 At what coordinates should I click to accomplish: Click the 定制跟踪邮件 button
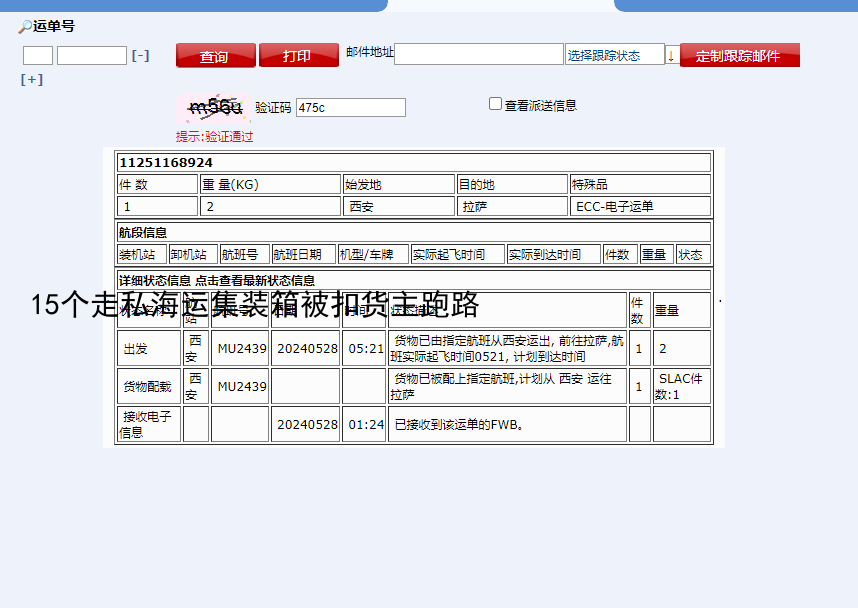click(x=739, y=56)
